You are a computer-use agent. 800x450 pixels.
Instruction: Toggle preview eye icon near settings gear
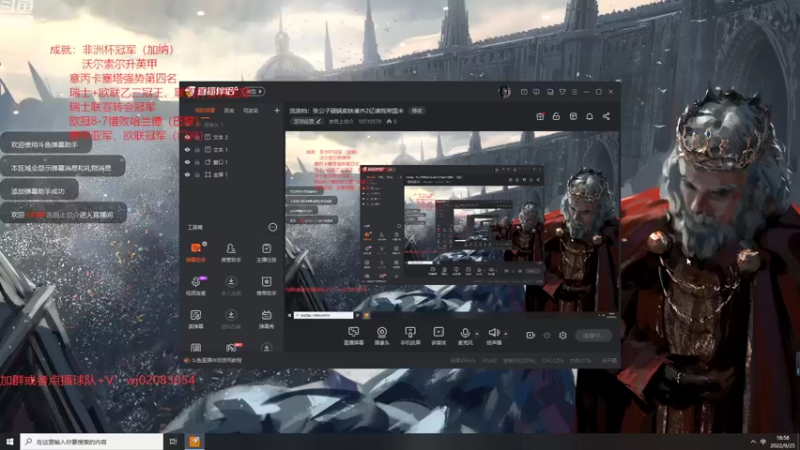[547, 335]
